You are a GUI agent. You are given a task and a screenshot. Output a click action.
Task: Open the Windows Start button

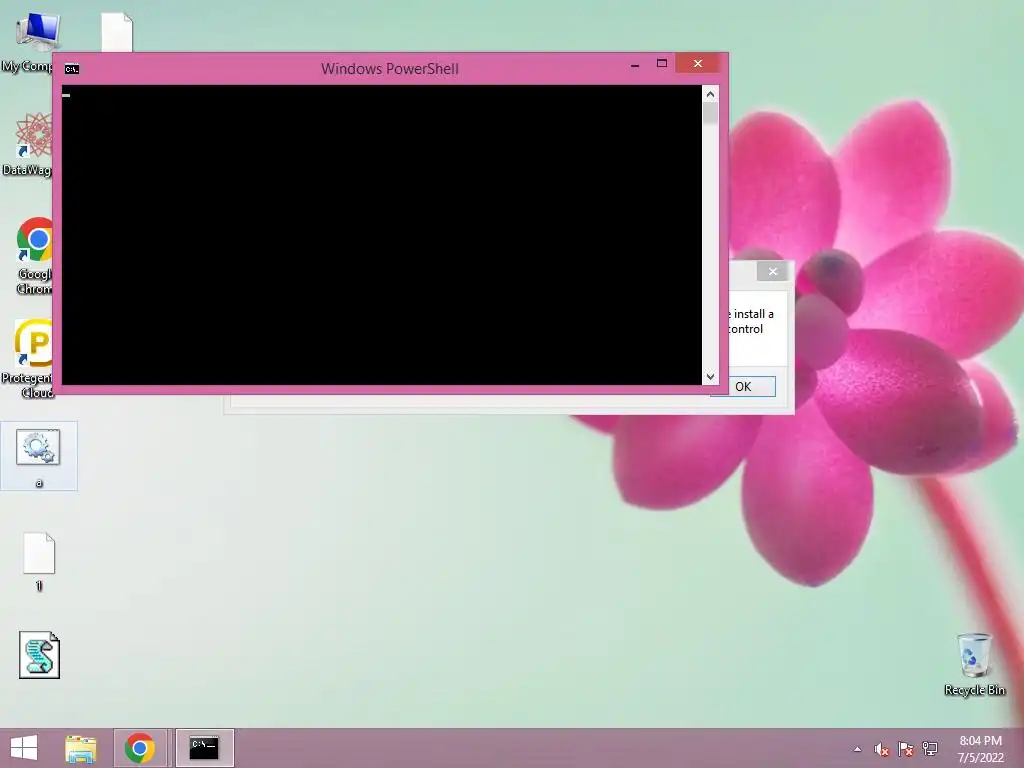(x=24, y=748)
